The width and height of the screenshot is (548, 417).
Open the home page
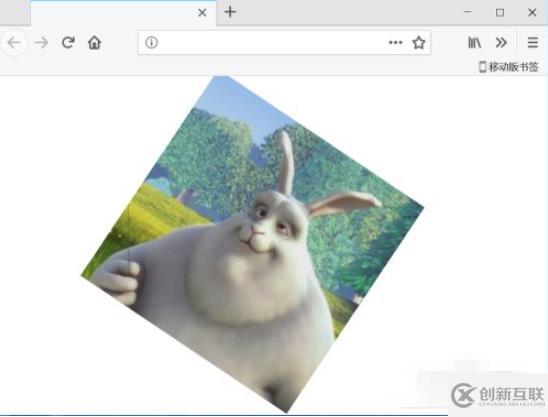point(94,43)
